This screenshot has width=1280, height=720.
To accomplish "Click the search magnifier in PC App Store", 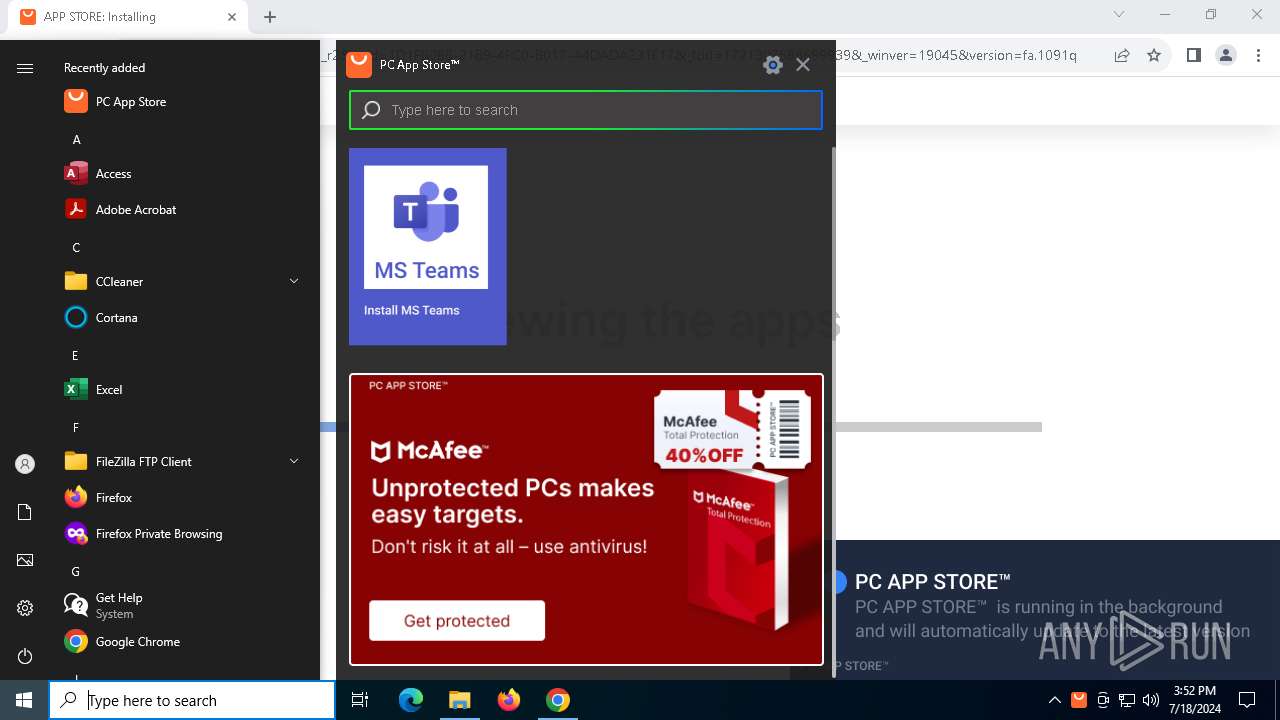I will point(371,110).
